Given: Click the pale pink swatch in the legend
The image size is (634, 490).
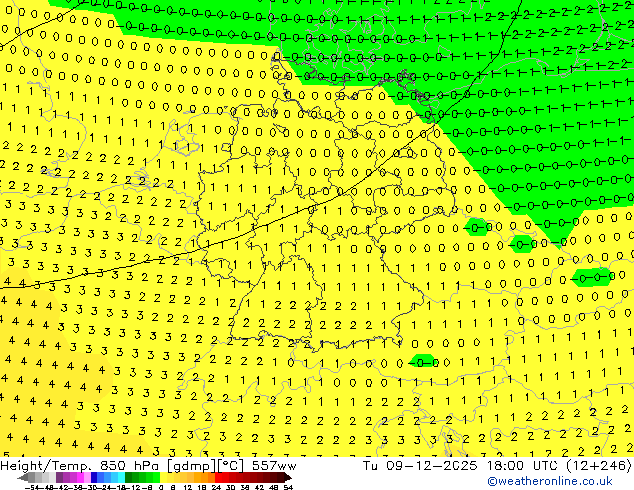Looking at the screenshot, I should pos(87,478).
